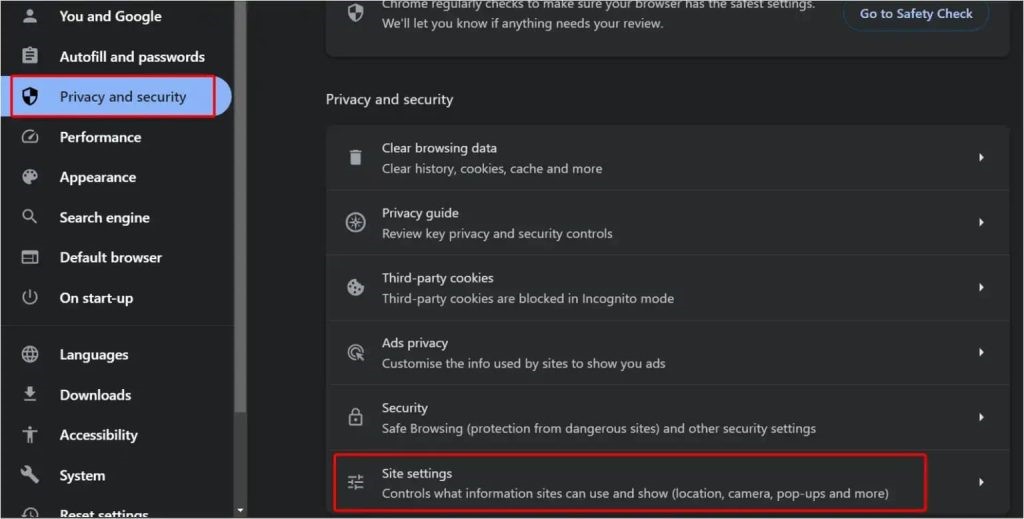Click the Privacy and security shield icon
The width and height of the screenshot is (1024, 519).
coord(30,97)
